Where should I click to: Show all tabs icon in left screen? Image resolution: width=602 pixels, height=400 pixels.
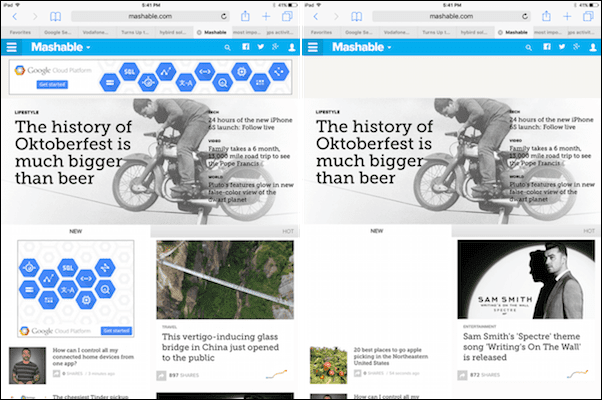point(287,16)
